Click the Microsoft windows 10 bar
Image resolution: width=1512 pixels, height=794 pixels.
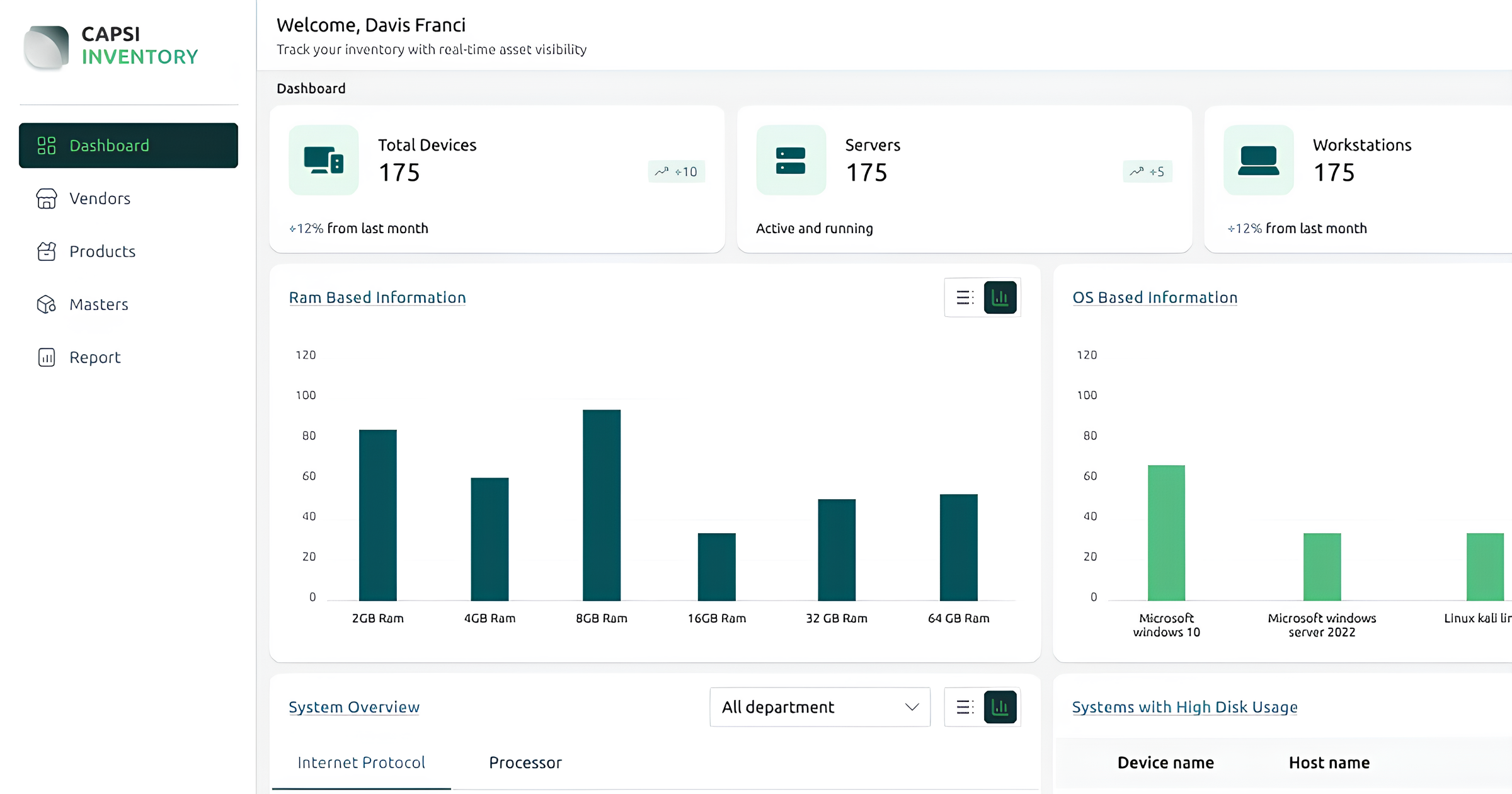click(1166, 532)
